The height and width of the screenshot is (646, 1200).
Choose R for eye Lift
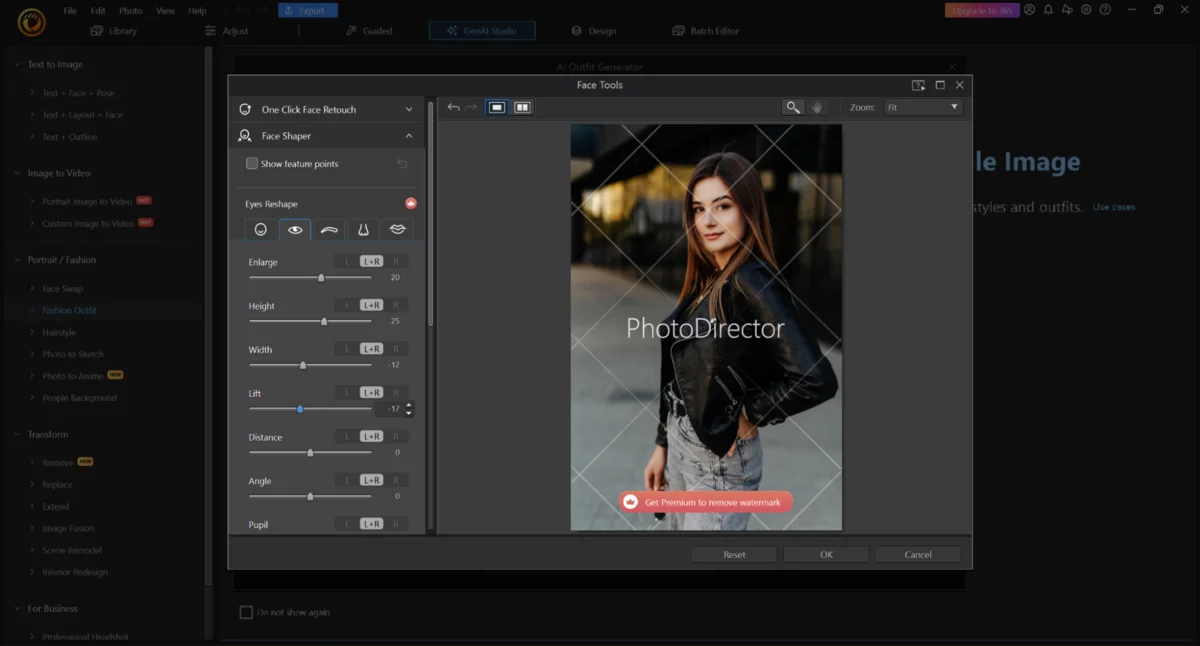(396, 393)
